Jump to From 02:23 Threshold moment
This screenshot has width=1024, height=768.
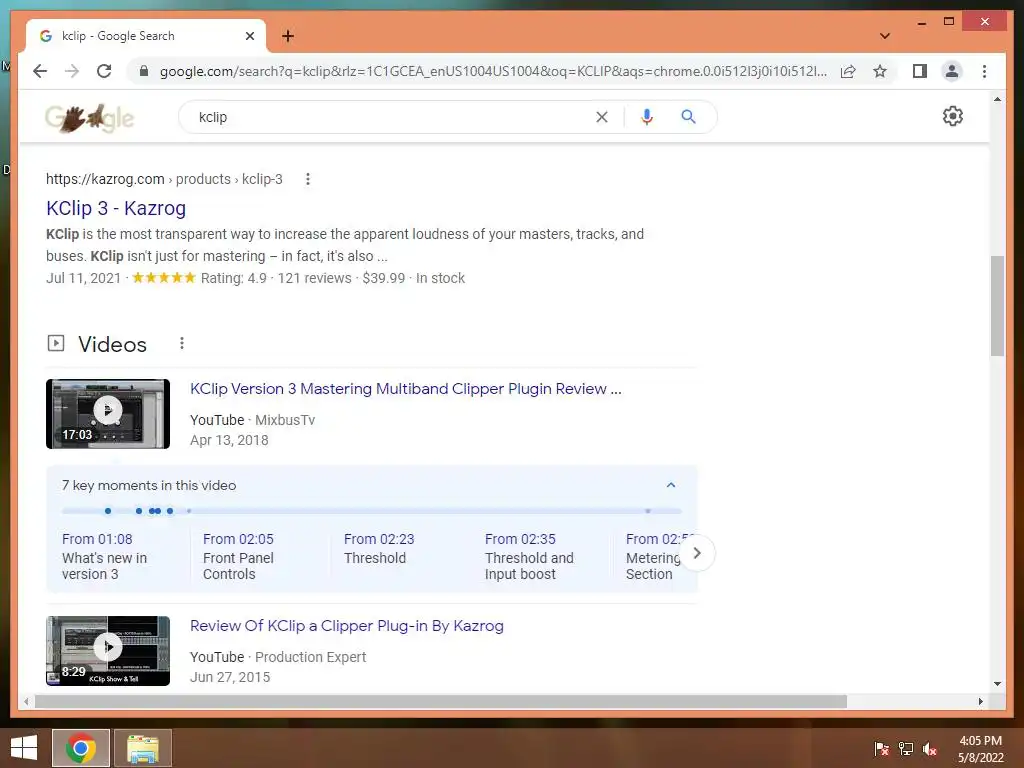pyautogui.click(x=379, y=549)
